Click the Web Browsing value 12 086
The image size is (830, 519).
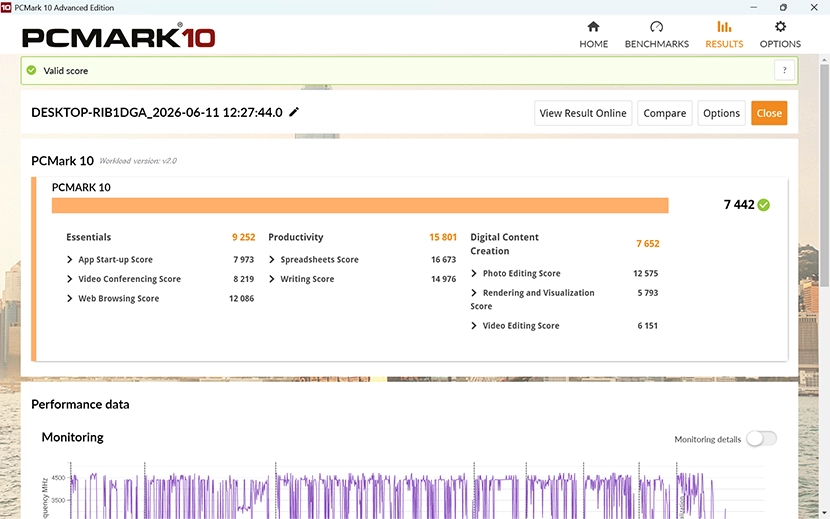pos(241,299)
